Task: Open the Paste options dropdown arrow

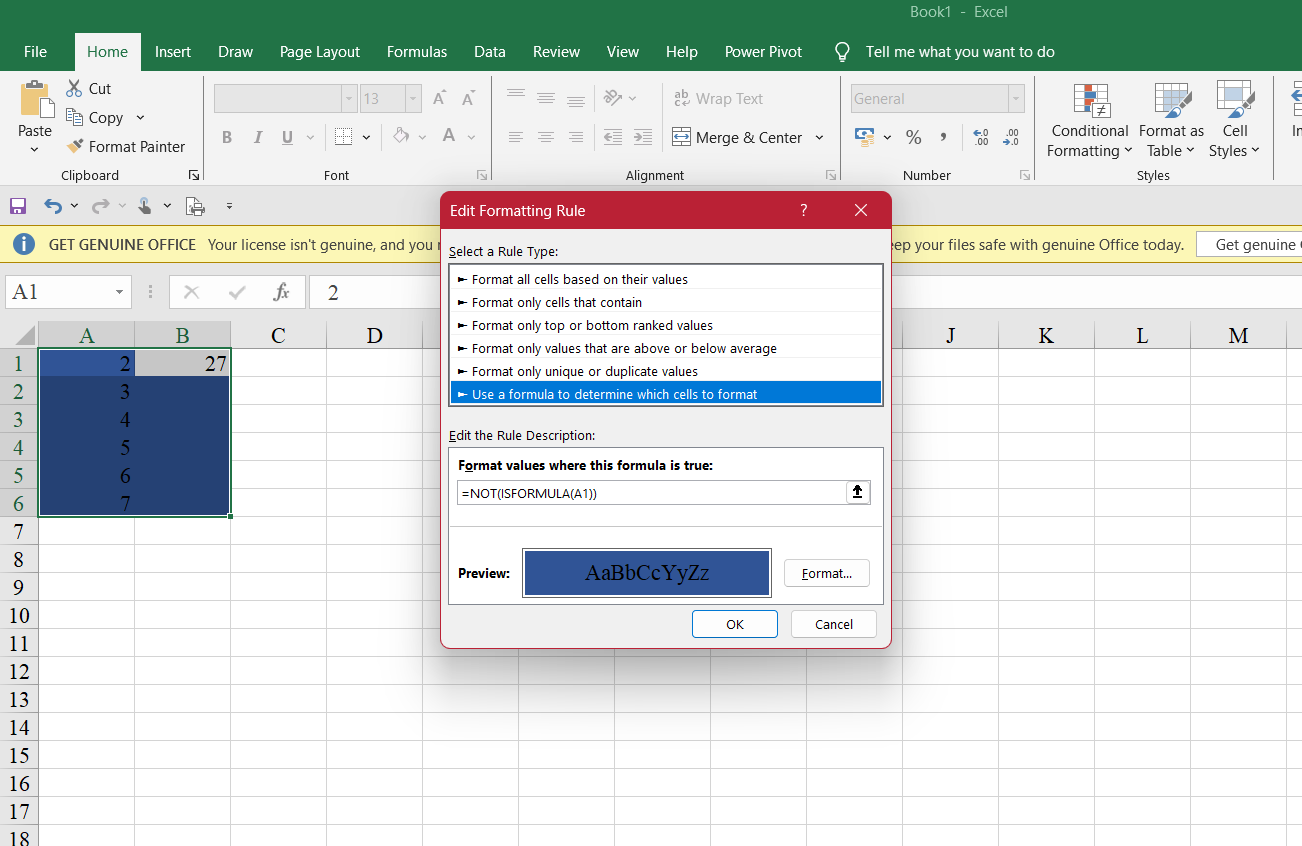Action: pyautogui.click(x=35, y=149)
